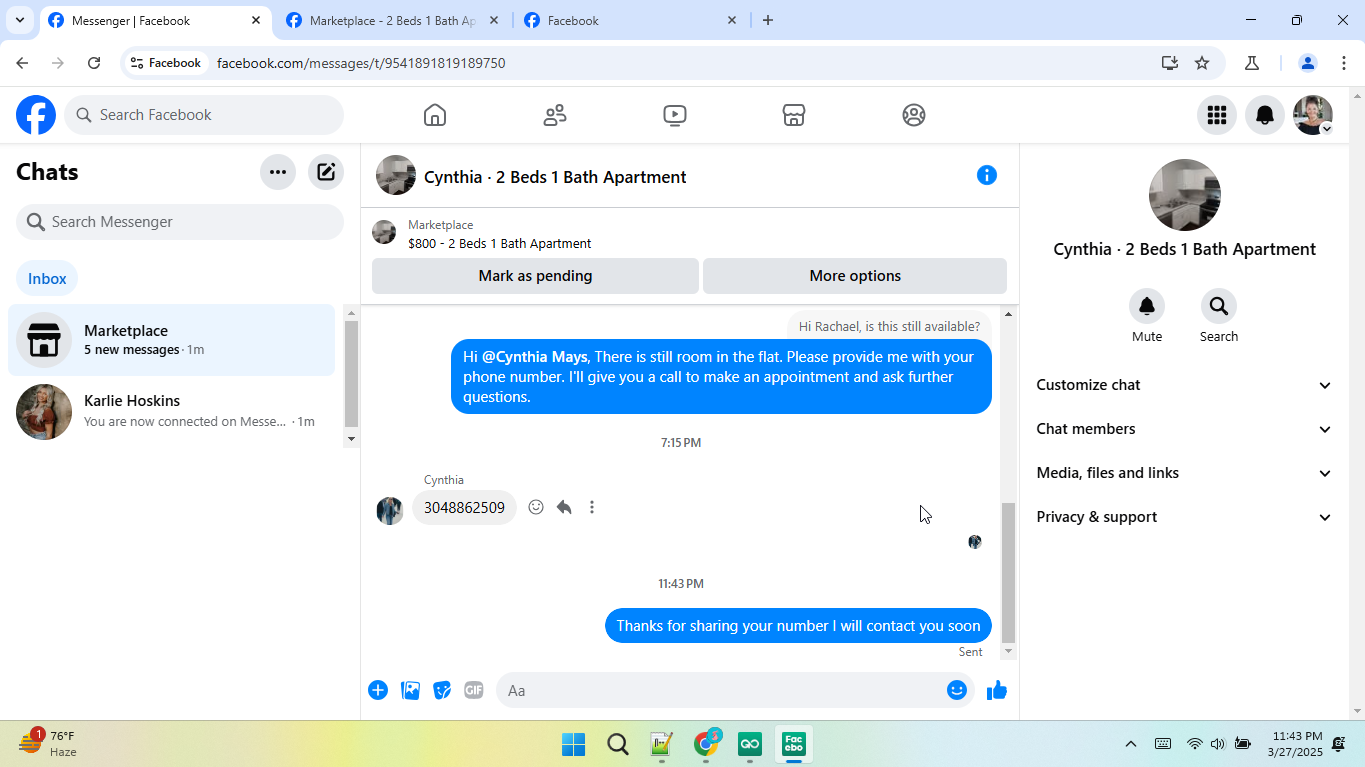Click the @Cynthia Mays mention
The image size is (1365, 767).
pyautogui.click(x=535, y=357)
